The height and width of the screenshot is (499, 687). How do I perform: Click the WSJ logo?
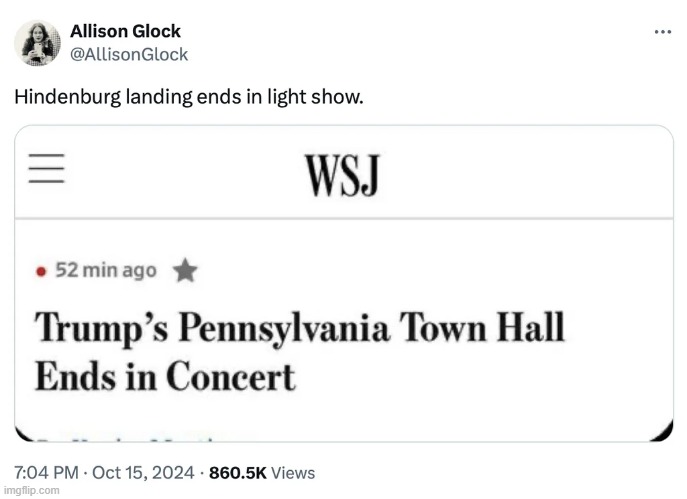pos(343,176)
